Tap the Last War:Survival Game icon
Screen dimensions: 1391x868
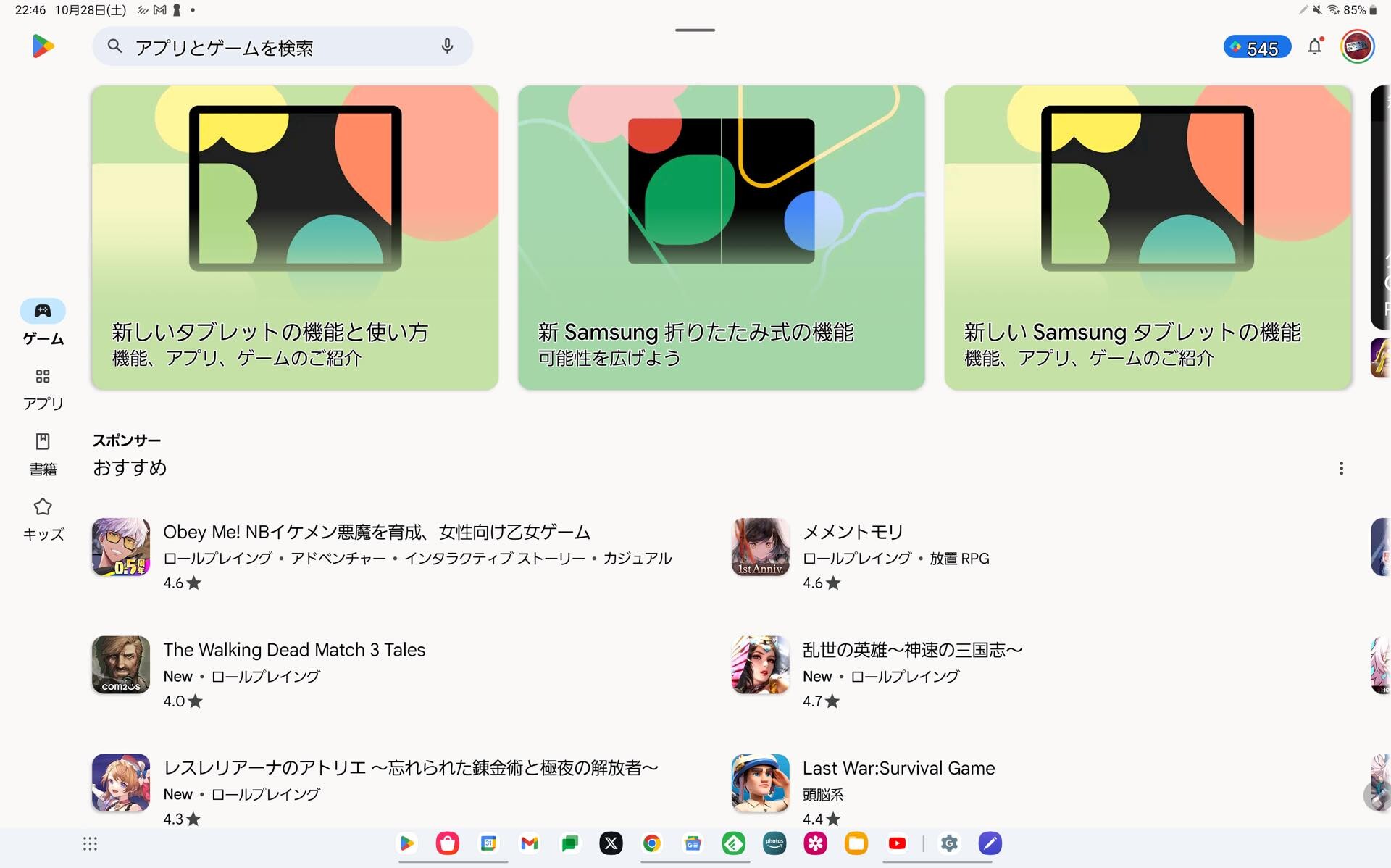pyautogui.click(x=760, y=783)
